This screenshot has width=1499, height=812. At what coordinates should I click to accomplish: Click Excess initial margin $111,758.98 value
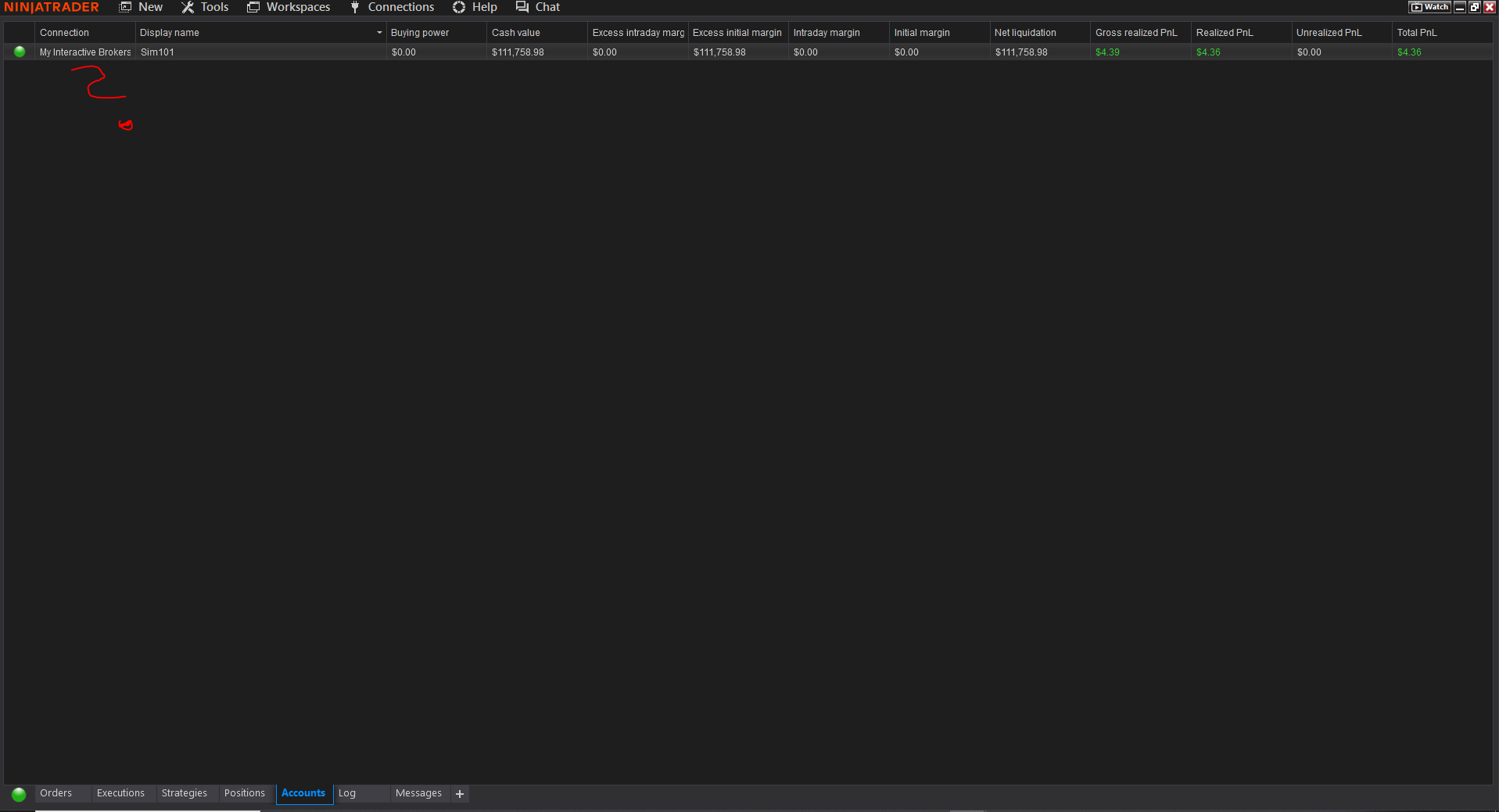(x=719, y=52)
